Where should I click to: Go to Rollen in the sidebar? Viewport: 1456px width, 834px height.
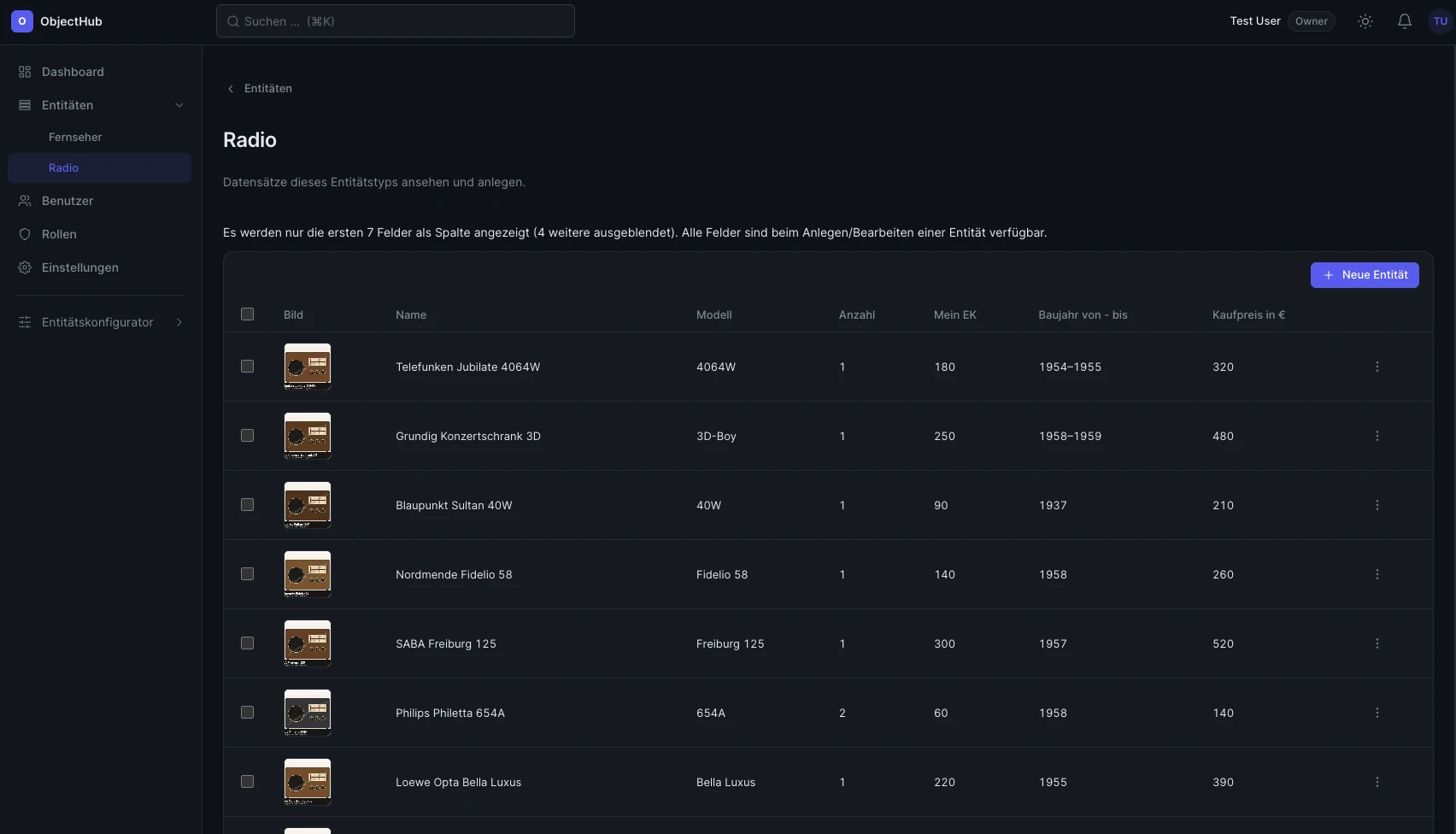tap(99, 234)
